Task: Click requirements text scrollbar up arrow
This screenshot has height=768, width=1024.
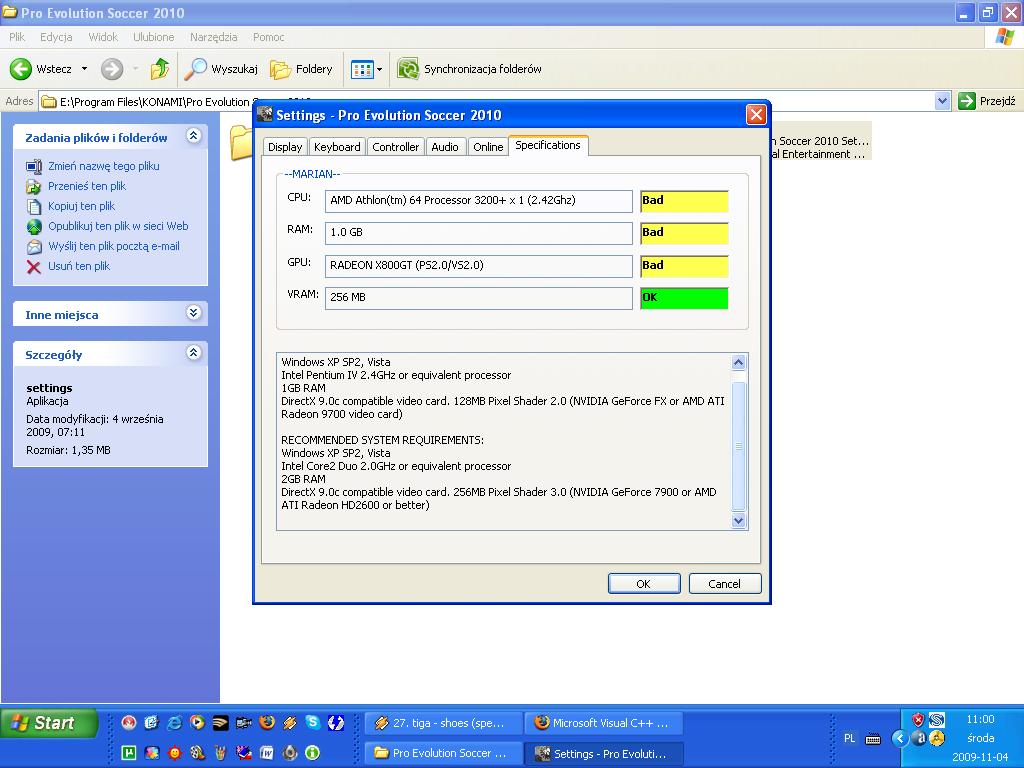Action: [739, 362]
